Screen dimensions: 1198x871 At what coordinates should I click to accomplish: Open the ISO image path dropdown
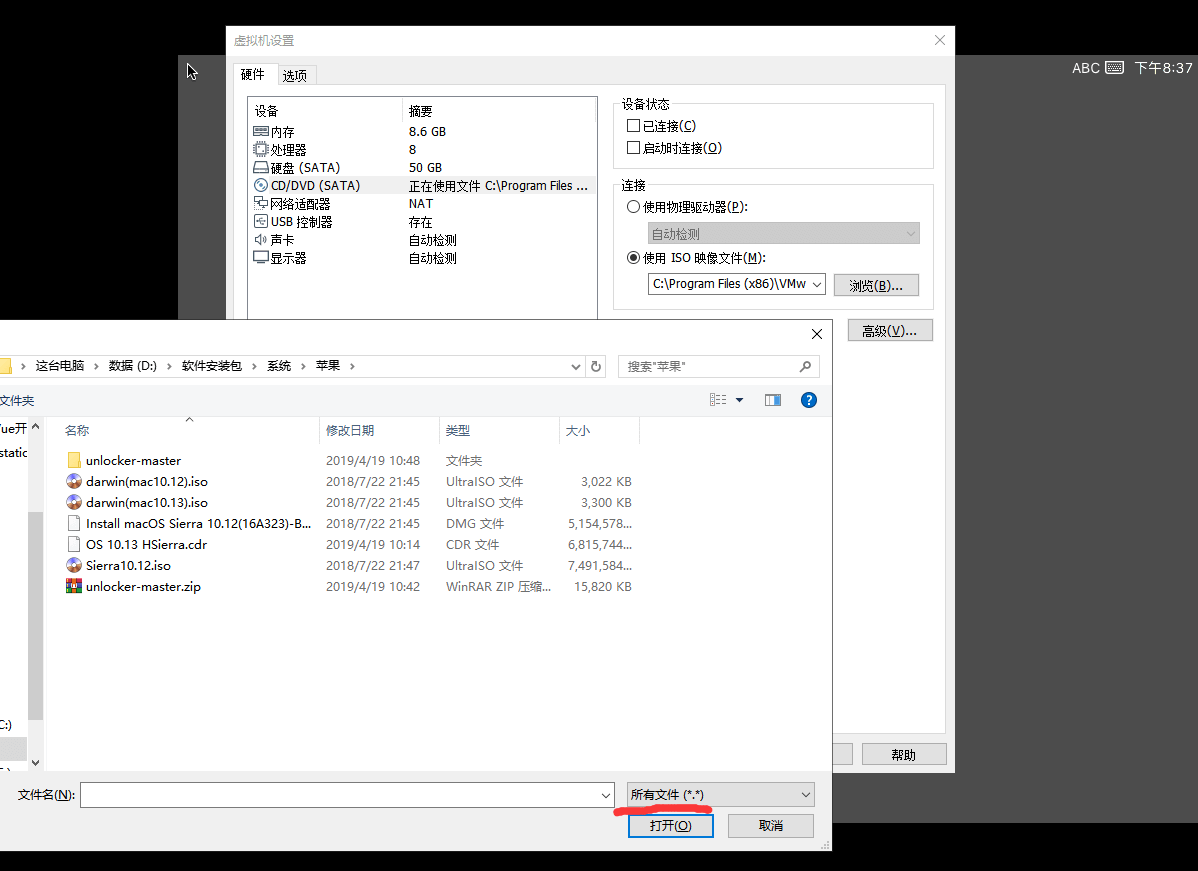tap(817, 285)
